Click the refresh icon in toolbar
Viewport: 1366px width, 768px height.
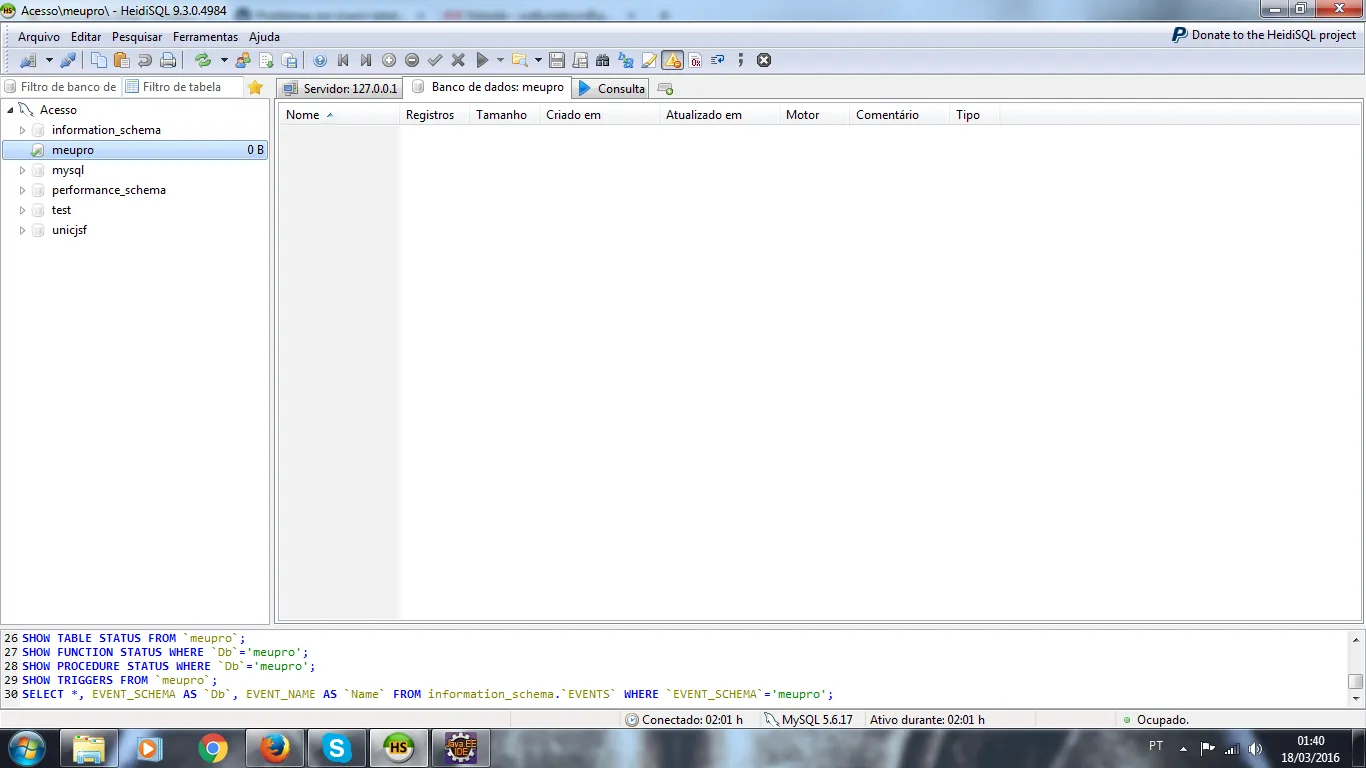[203, 60]
